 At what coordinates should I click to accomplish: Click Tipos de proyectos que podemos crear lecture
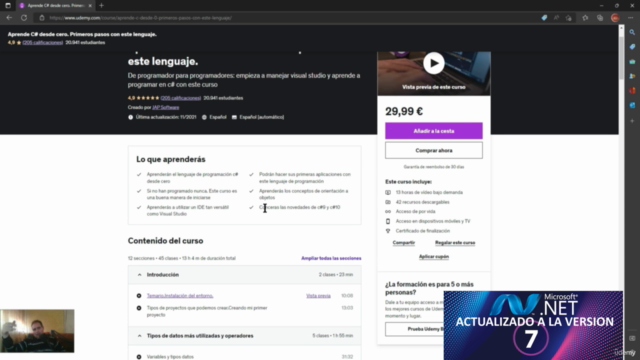click(x=207, y=311)
